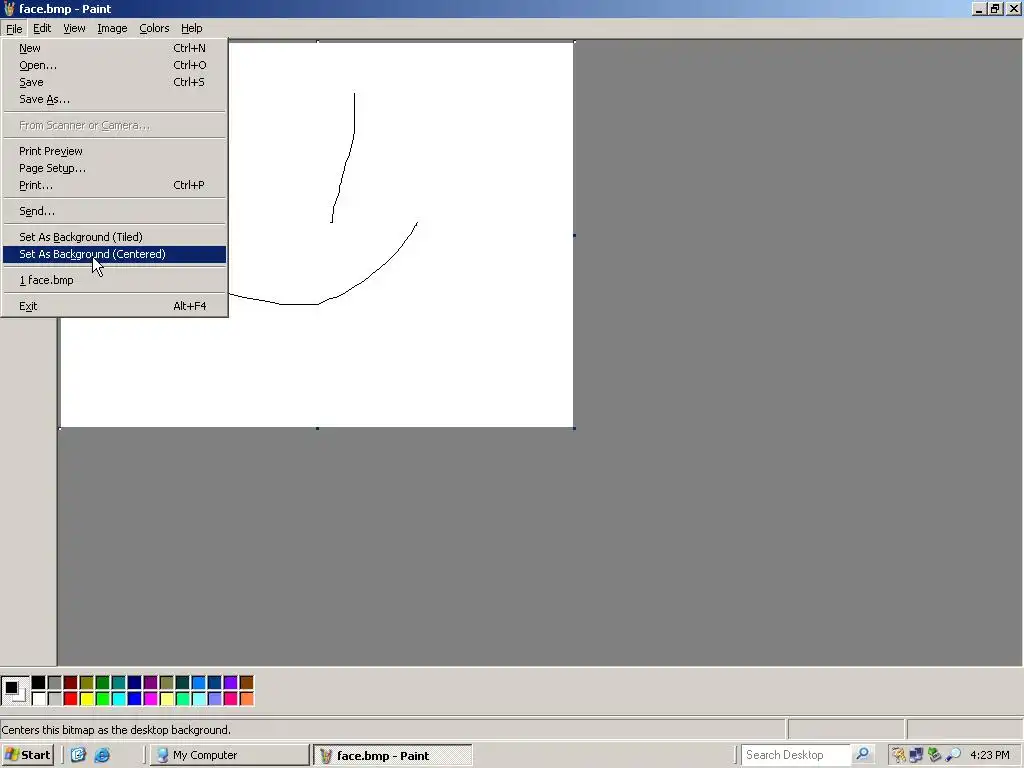The width and height of the screenshot is (1024, 768).
Task: Select Print Preview menu entry
Action: point(114,151)
